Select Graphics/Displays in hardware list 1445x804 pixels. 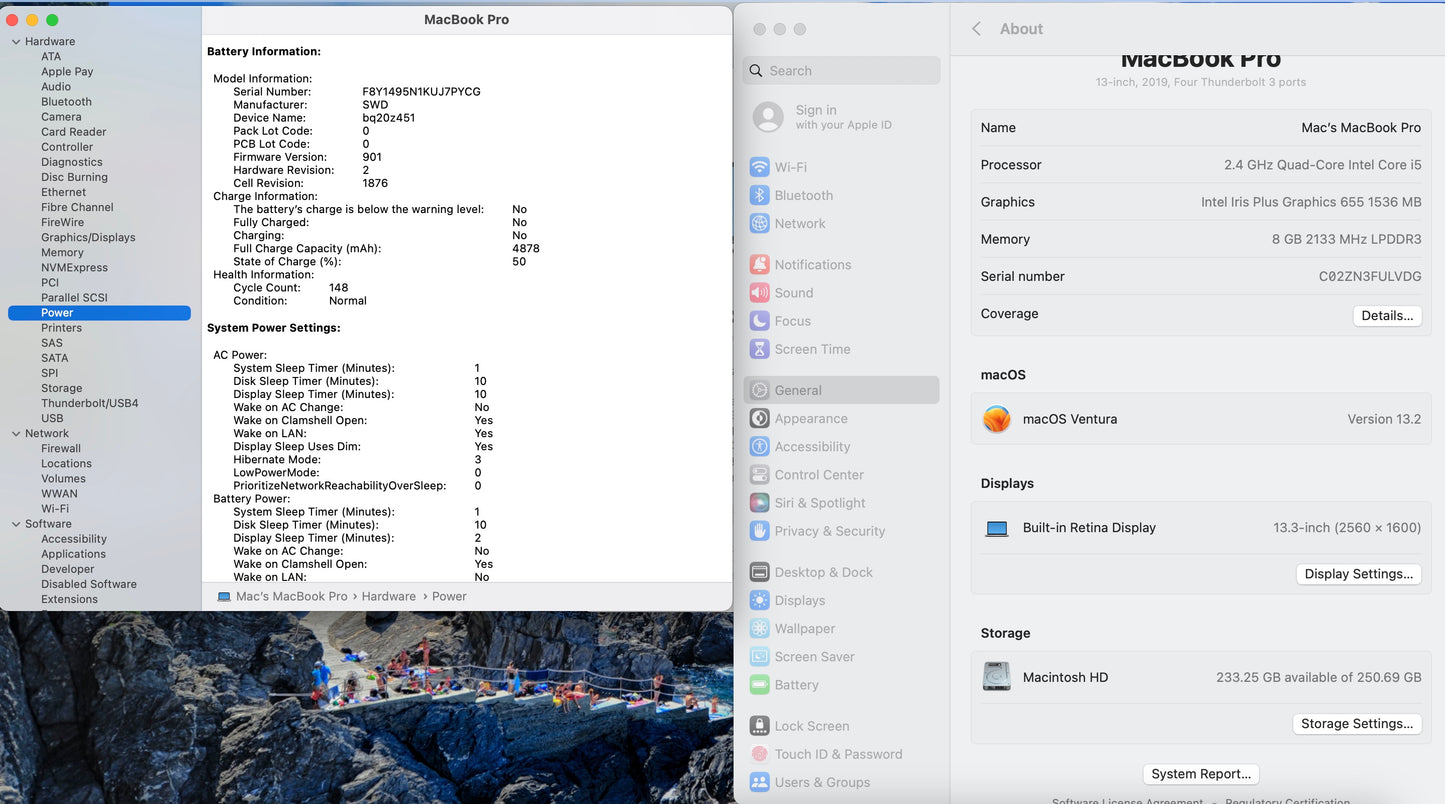[x=88, y=237]
